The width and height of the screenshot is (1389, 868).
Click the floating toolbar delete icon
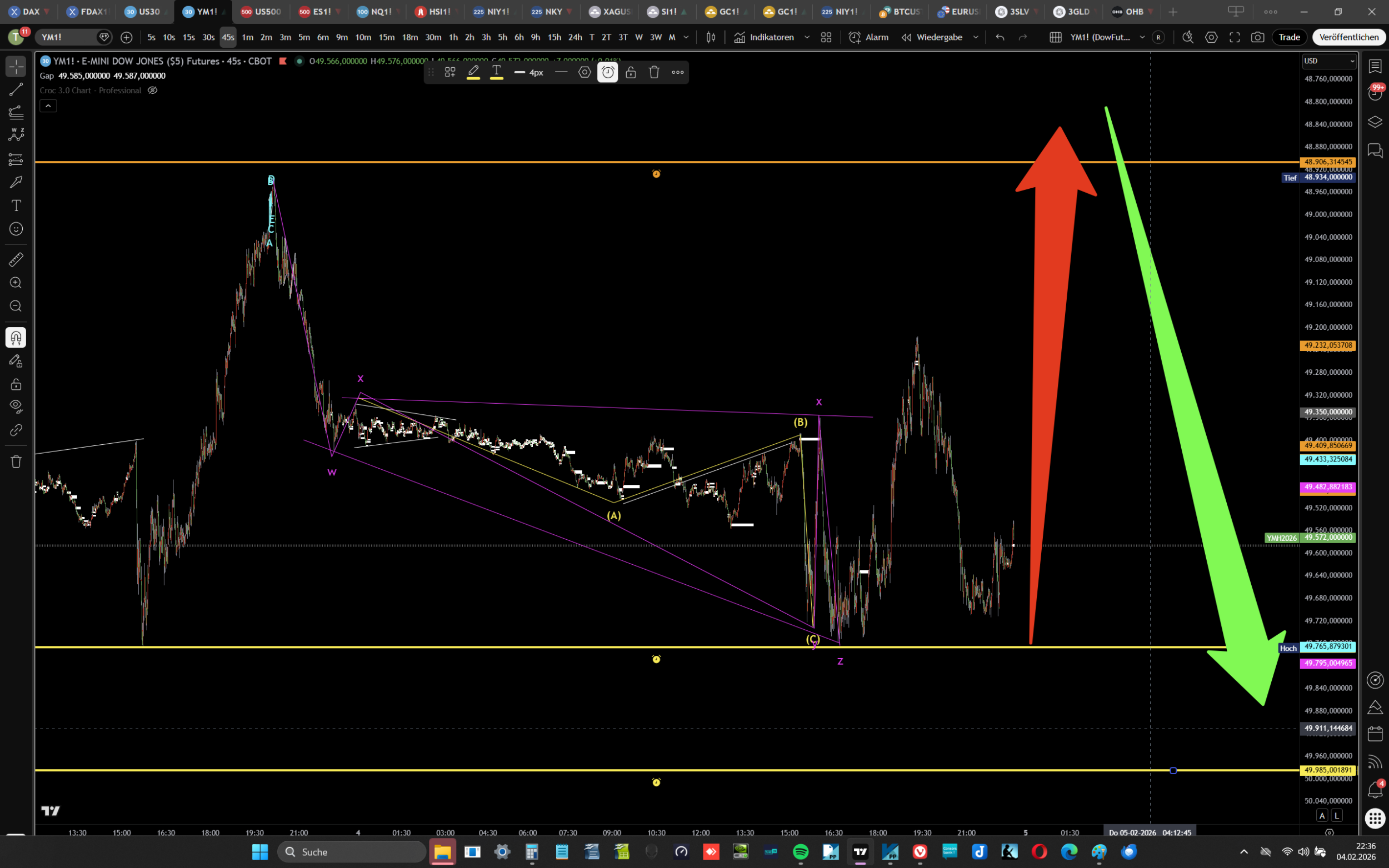coord(654,72)
